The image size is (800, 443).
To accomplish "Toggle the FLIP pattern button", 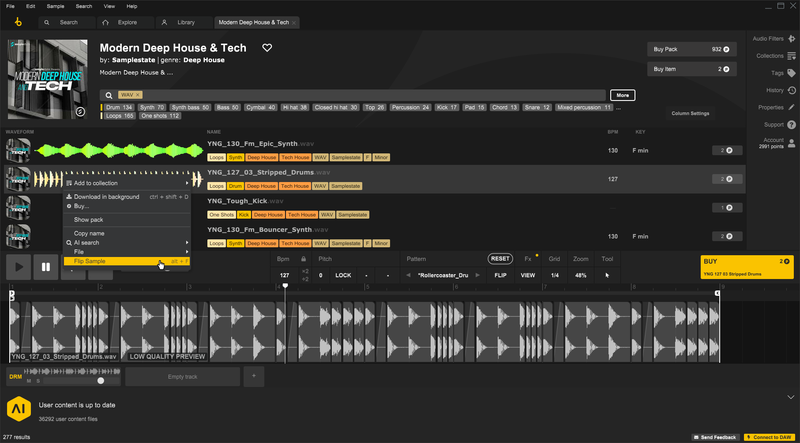I will [500, 275].
